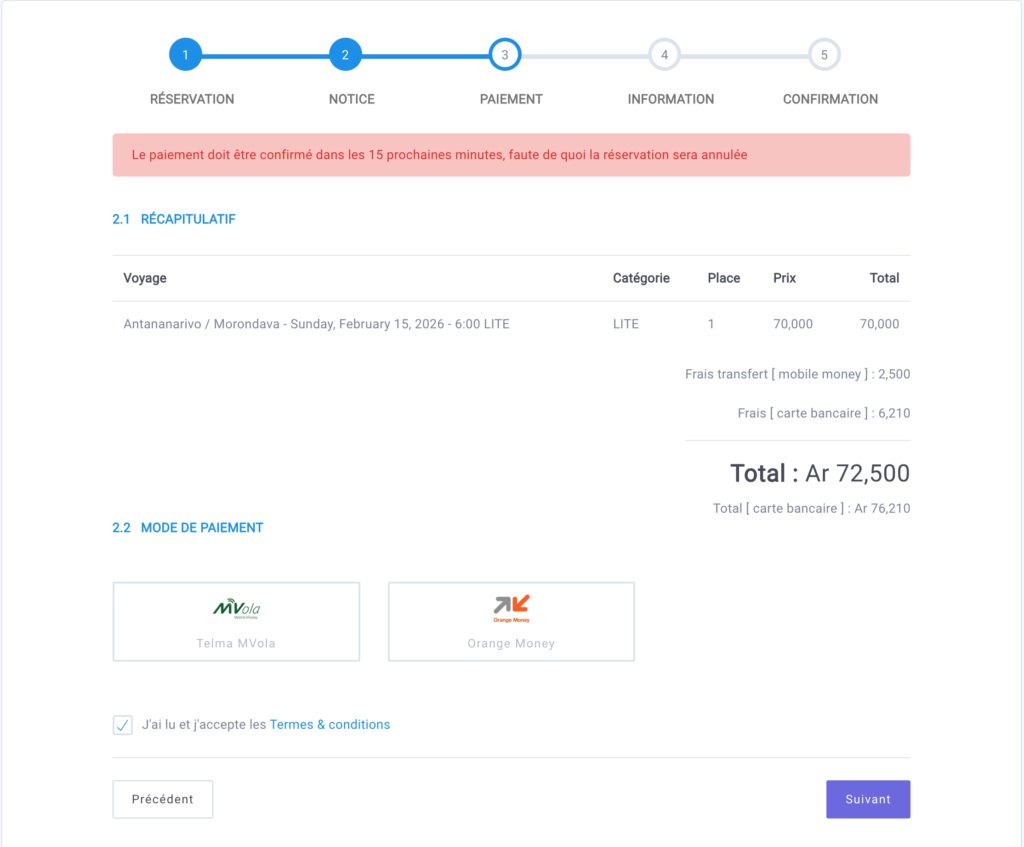Toggle the terms acceptance checkbox
This screenshot has height=847, width=1024.
pos(123,725)
